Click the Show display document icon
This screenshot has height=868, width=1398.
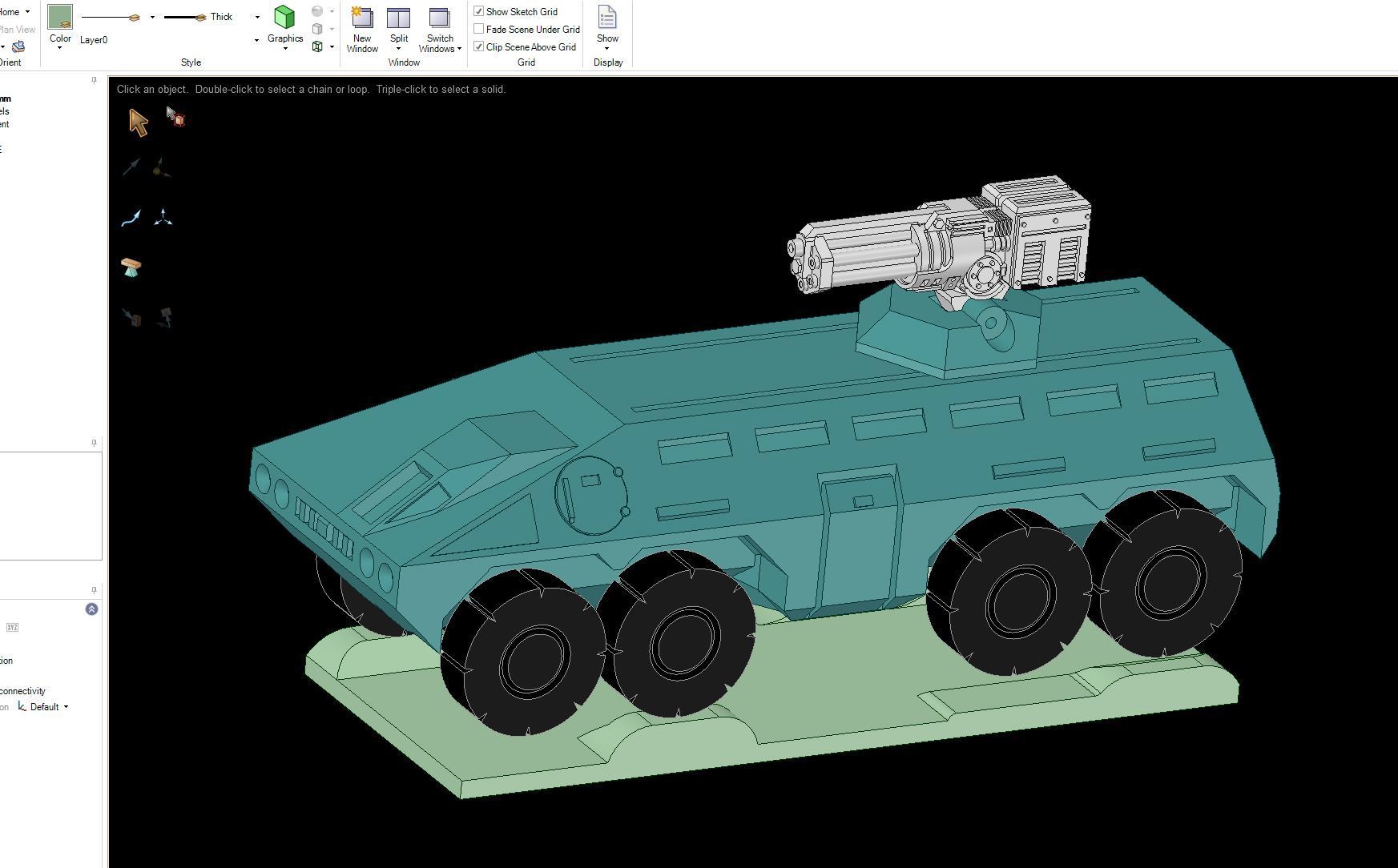(607, 18)
